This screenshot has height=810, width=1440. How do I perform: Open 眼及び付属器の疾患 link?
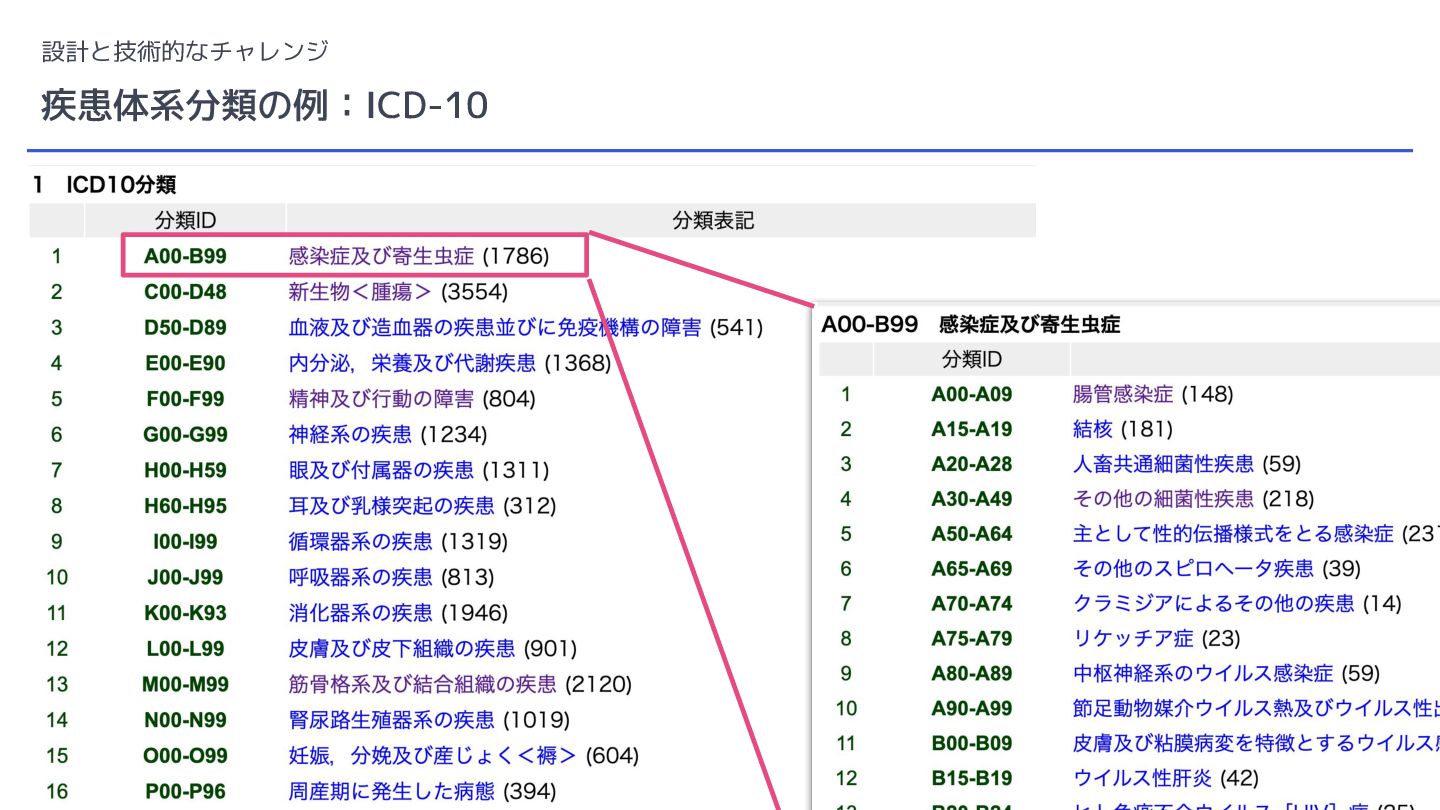point(381,470)
